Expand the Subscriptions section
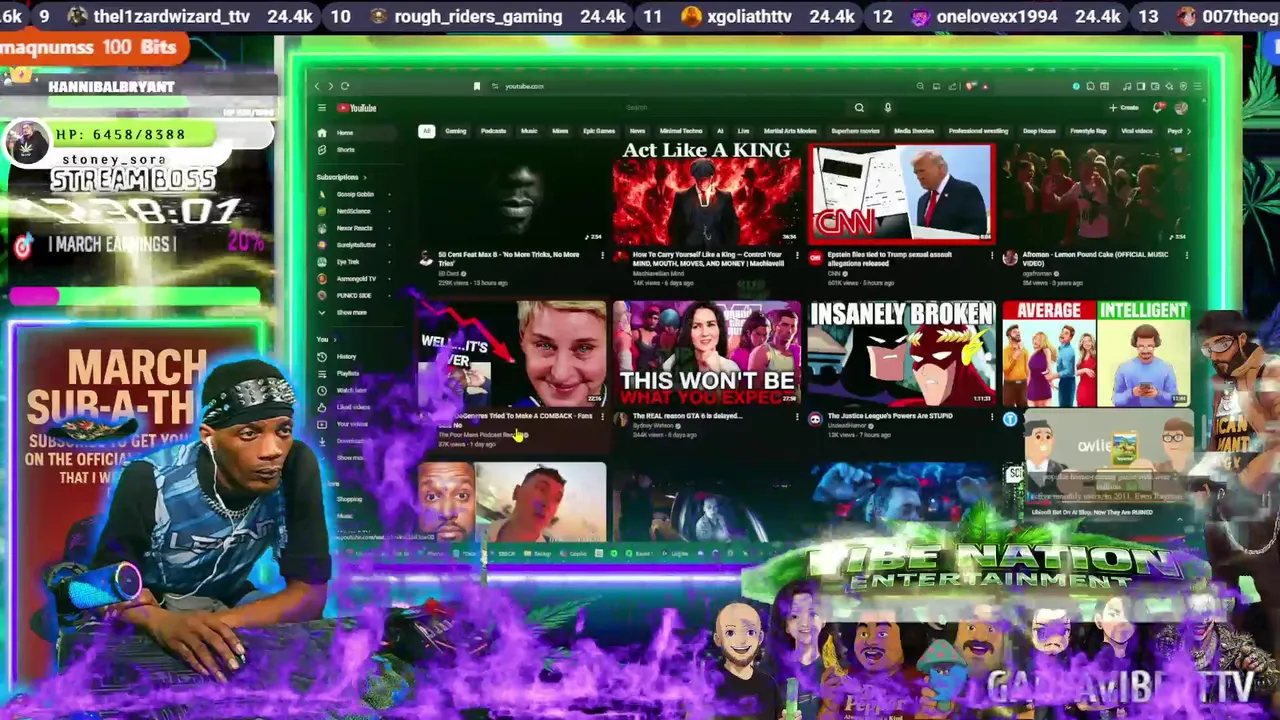 [x=342, y=177]
